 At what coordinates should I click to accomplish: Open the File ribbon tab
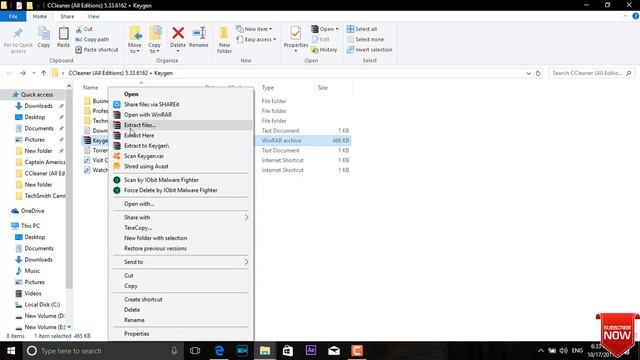13,16
